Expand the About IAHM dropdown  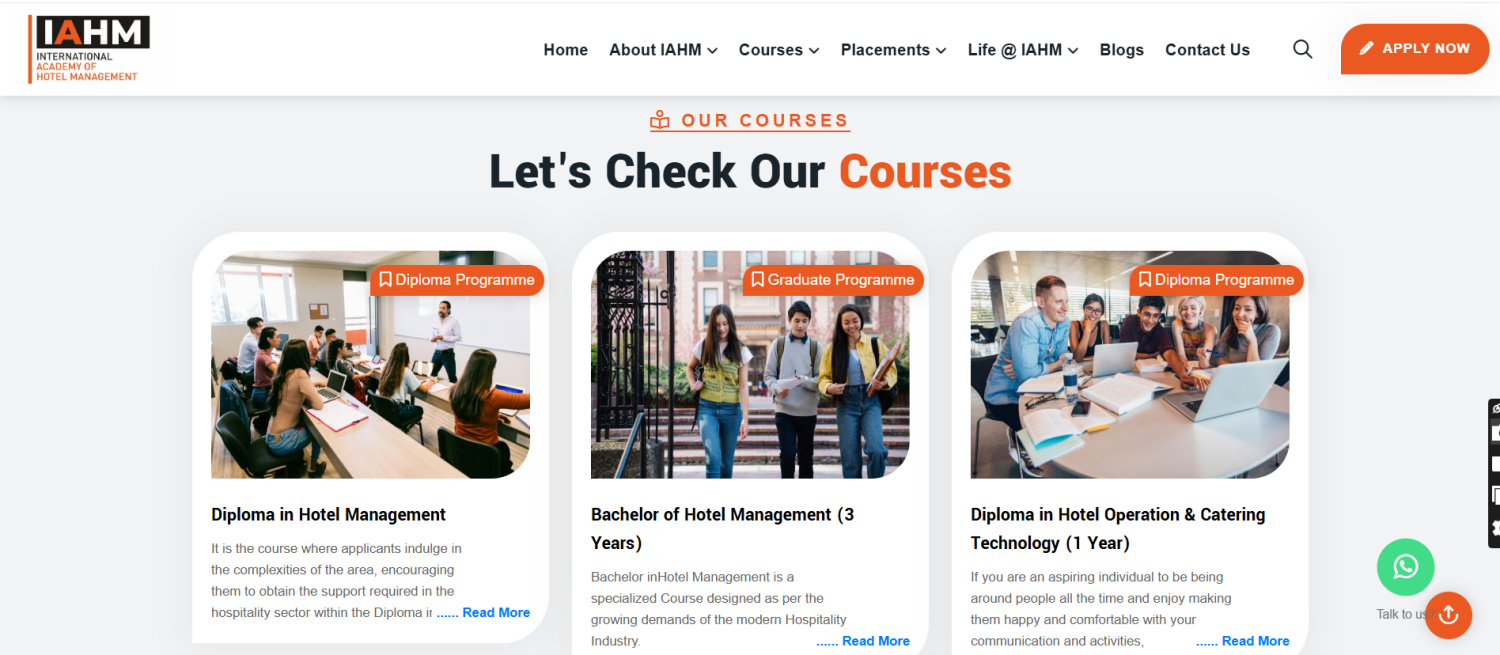(663, 50)
